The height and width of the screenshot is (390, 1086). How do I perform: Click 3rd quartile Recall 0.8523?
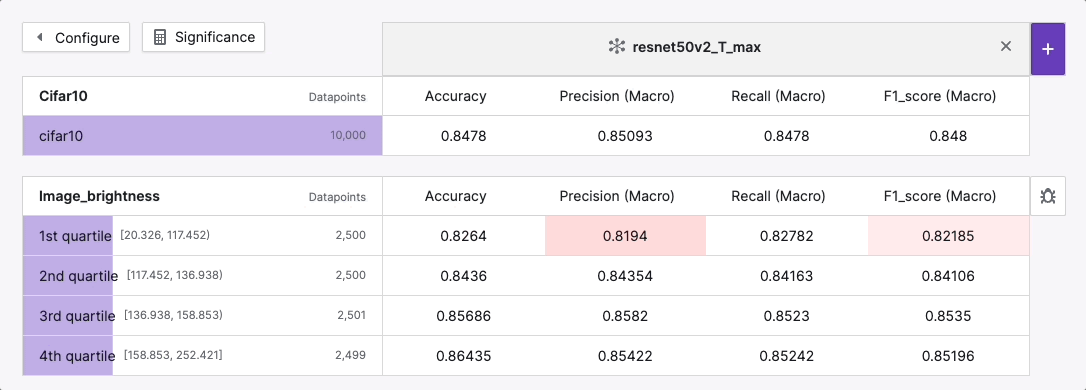tap(787, 317)
